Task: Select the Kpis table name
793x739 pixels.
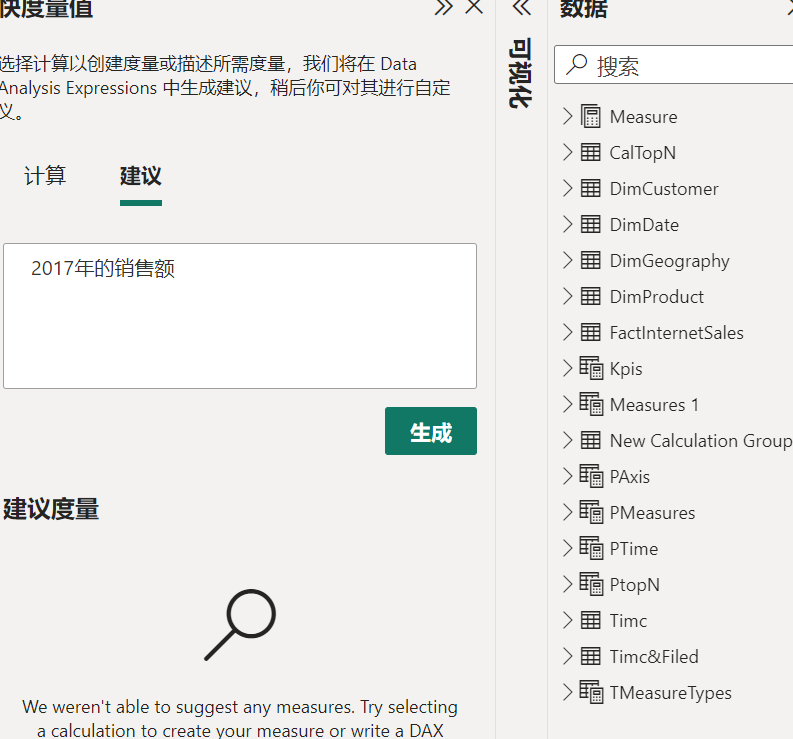Action: (626, 369)
